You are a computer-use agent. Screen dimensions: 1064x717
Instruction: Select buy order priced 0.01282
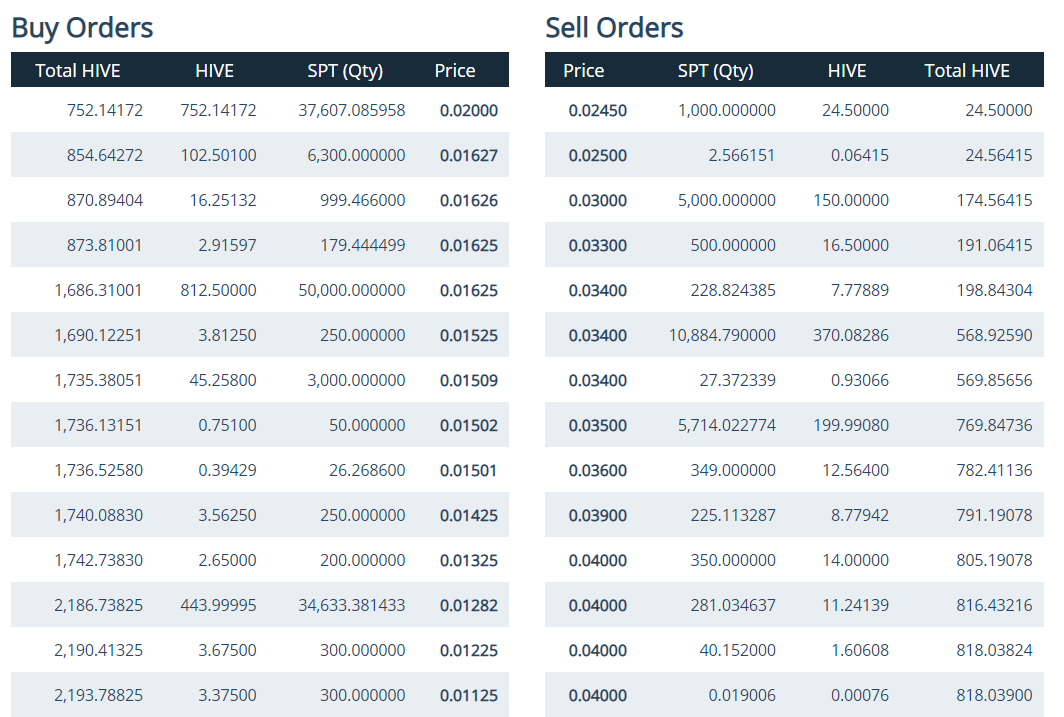tap(260, 605)
